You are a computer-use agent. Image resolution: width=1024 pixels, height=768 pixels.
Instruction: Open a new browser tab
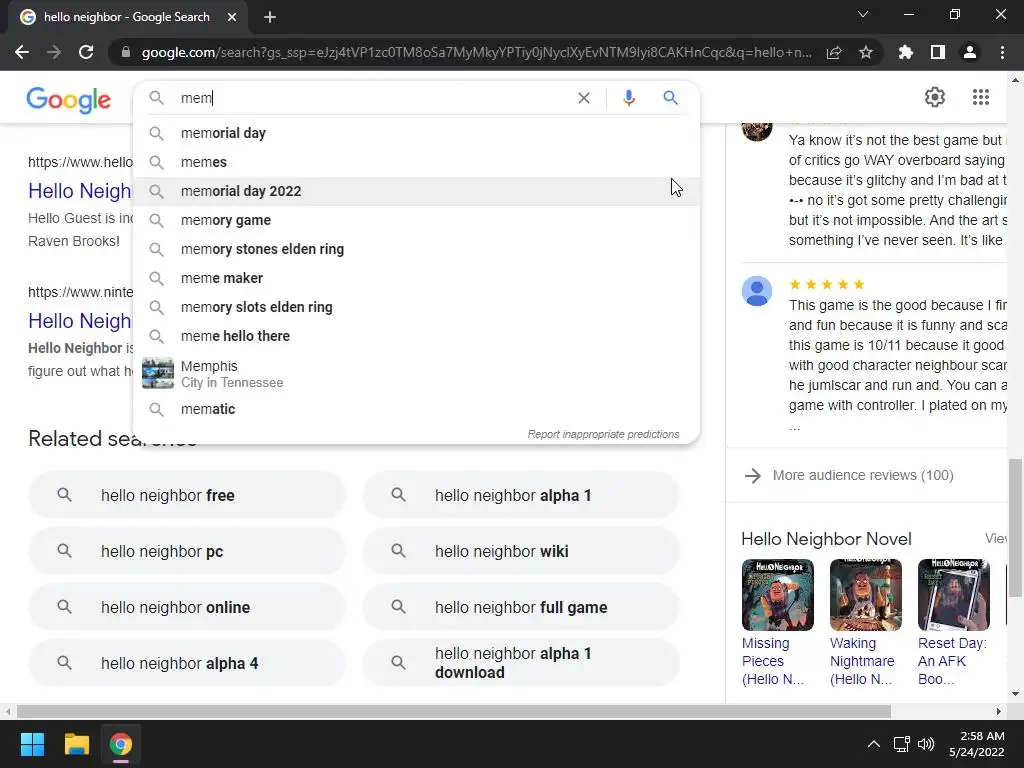coord(270,17)
